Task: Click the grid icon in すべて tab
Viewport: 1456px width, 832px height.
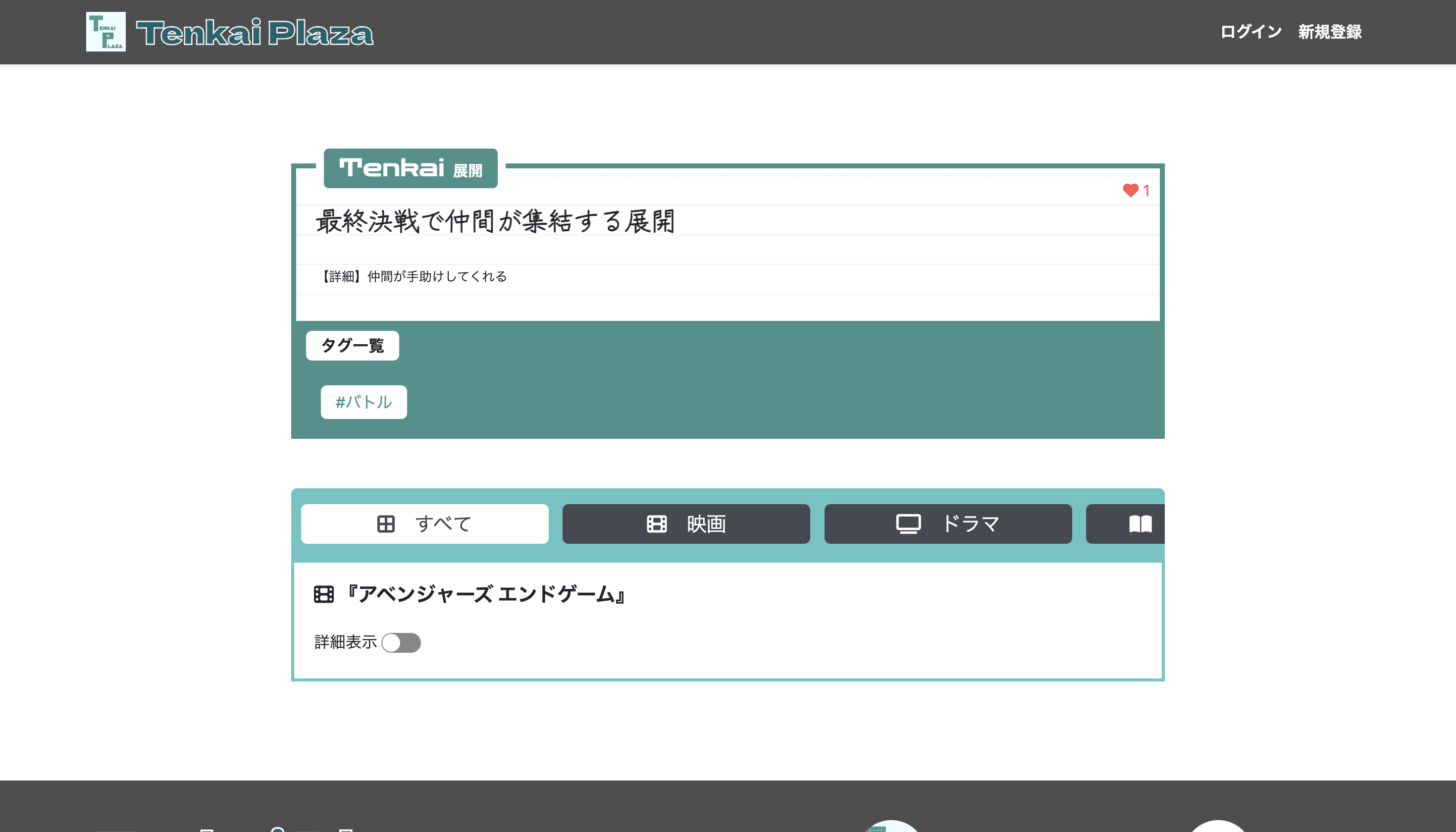Action: pyautogui.click(x=386, y=524)
